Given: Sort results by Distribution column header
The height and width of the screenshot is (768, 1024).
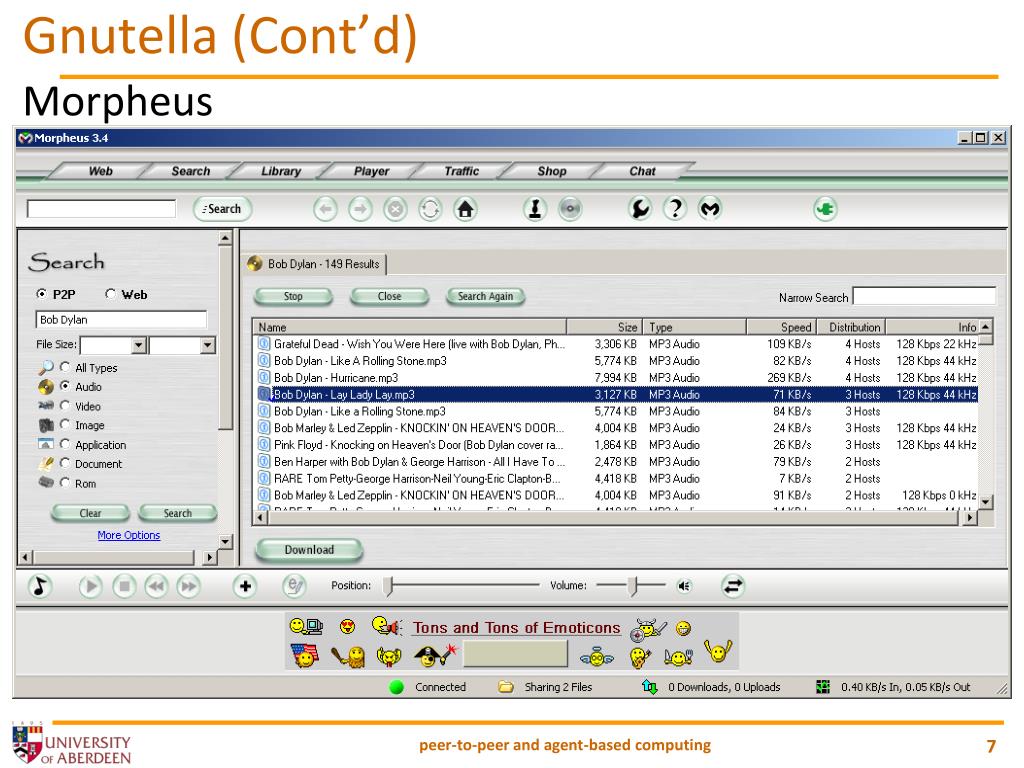Looking at the screenshot, I should click(850, 327).
